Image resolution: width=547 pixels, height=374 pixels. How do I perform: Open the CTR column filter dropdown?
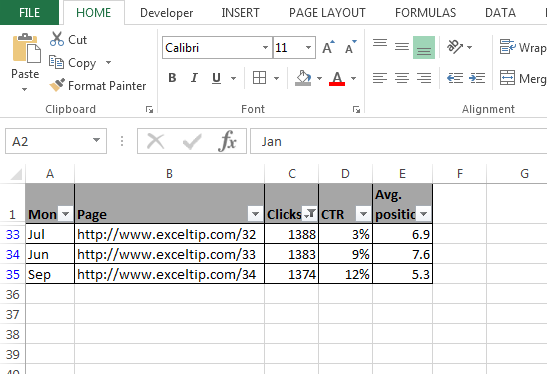pyautogui.click(x=364, y=214)
